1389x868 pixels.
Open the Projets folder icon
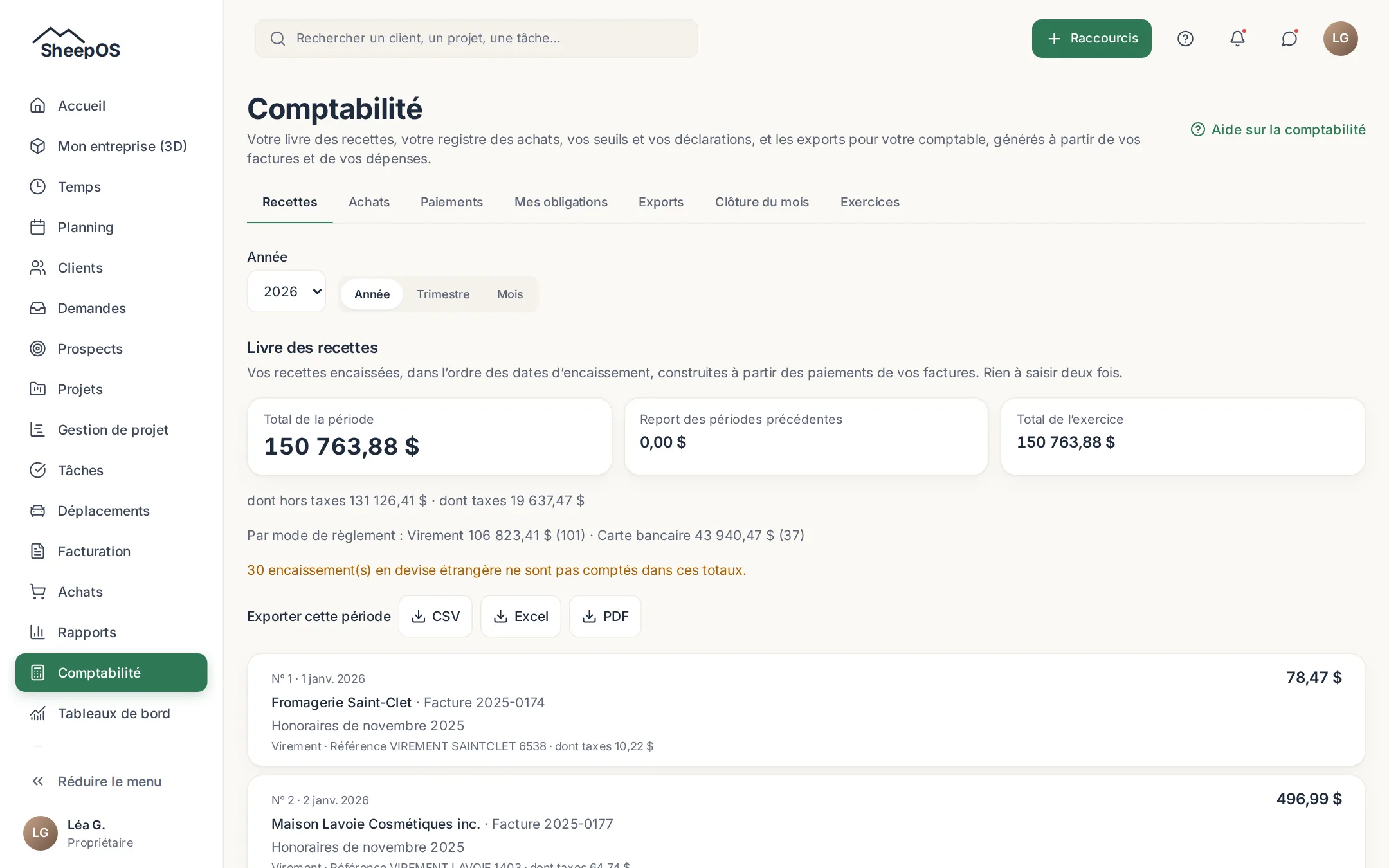38,389
